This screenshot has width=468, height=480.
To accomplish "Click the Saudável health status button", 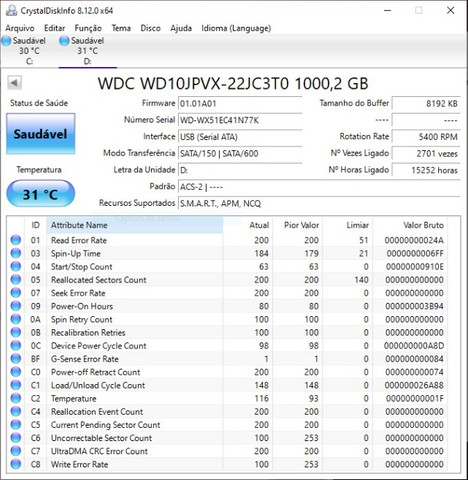I will 41,134.
